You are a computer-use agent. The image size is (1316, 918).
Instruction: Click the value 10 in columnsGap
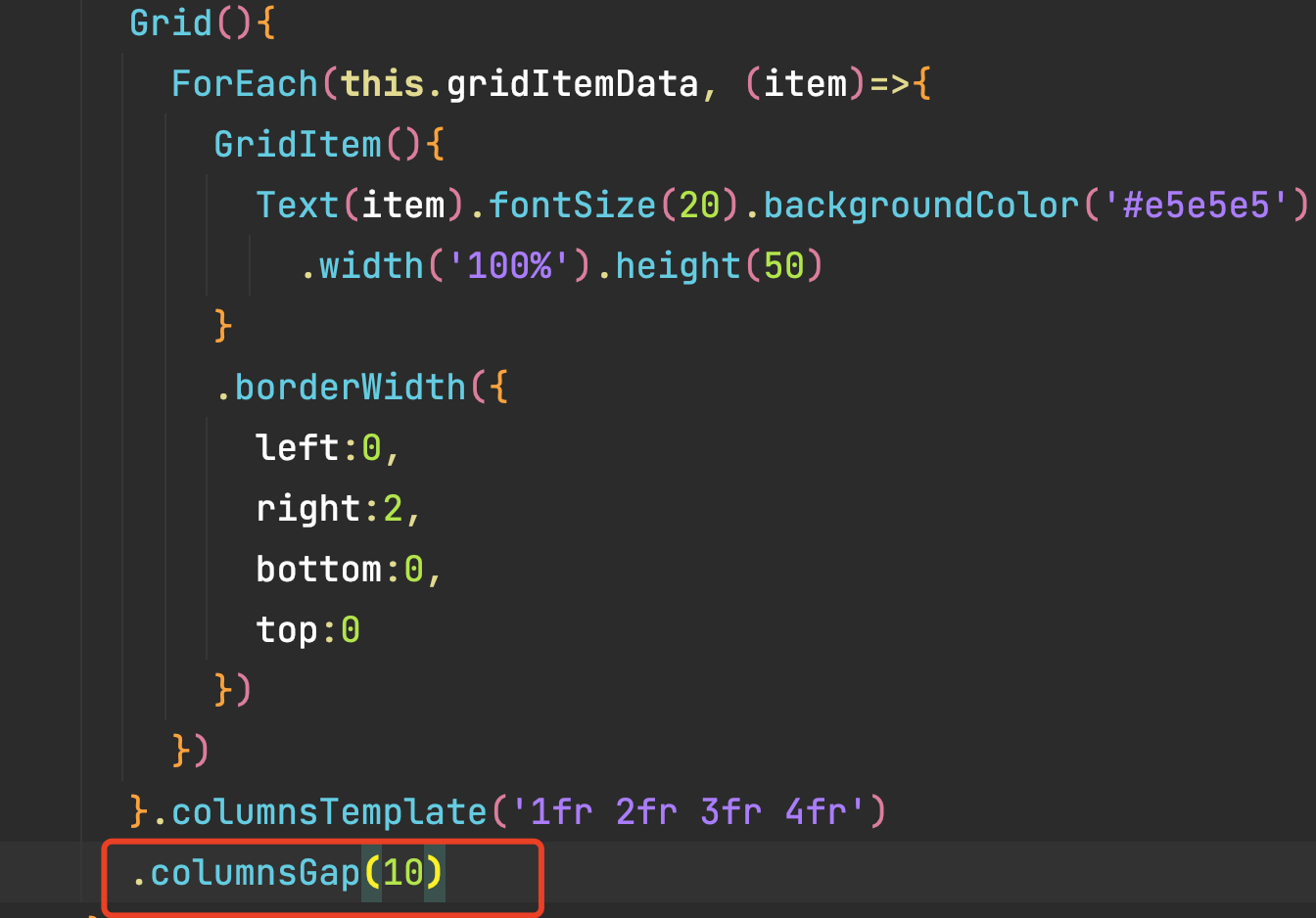click(x=403, y=872)
